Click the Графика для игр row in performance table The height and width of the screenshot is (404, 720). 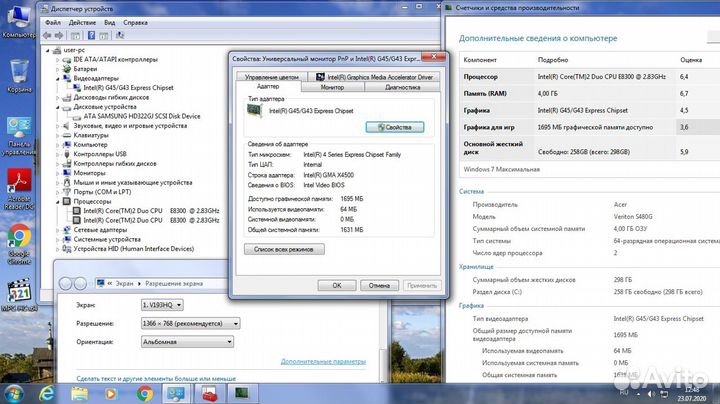[590, 127]
